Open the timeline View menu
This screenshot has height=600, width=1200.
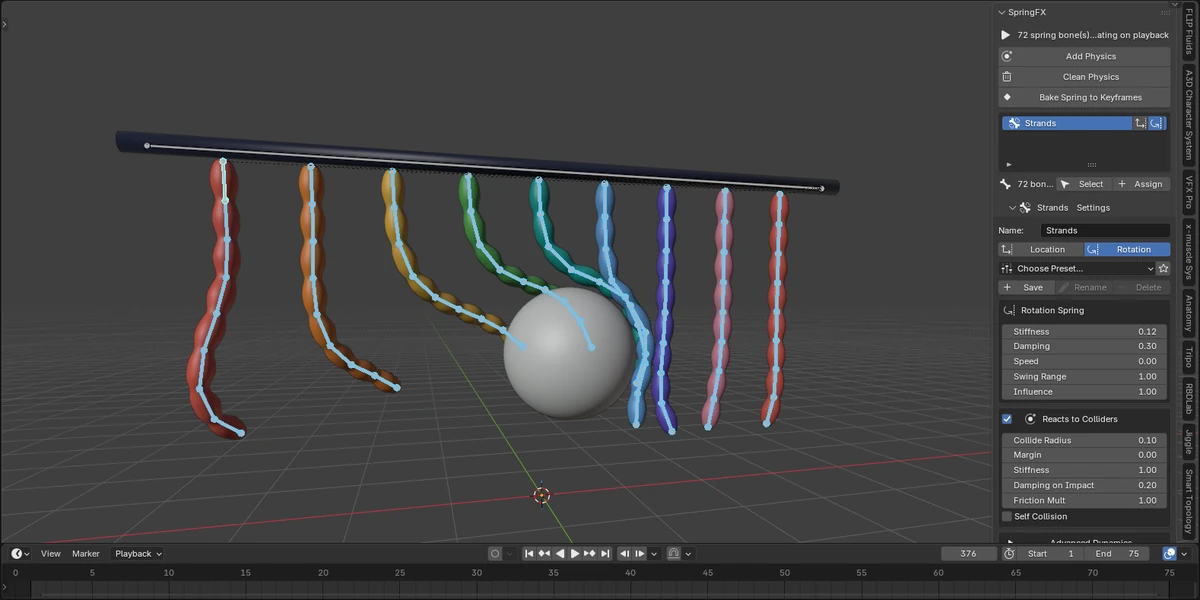click(x=51, y=553)
